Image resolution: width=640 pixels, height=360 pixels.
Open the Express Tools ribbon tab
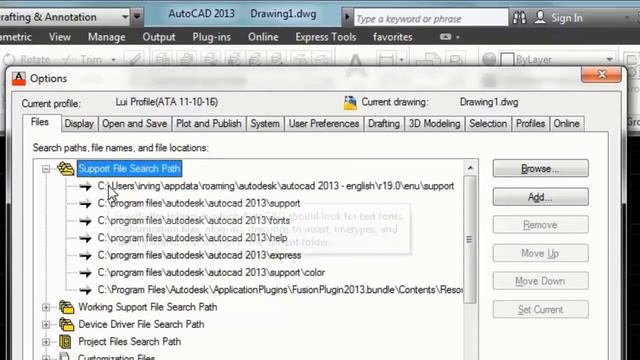pos(326,37)
